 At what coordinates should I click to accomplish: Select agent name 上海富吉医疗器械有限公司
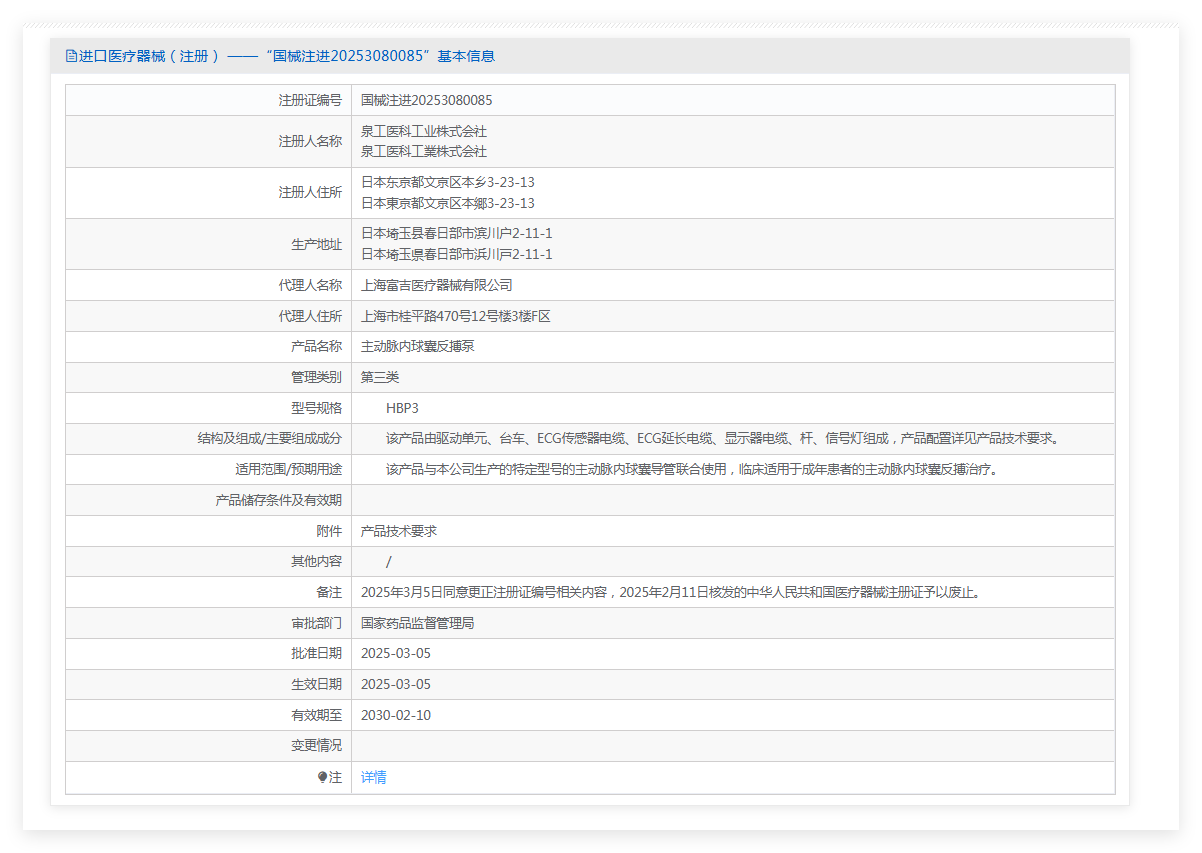point(437,285)
